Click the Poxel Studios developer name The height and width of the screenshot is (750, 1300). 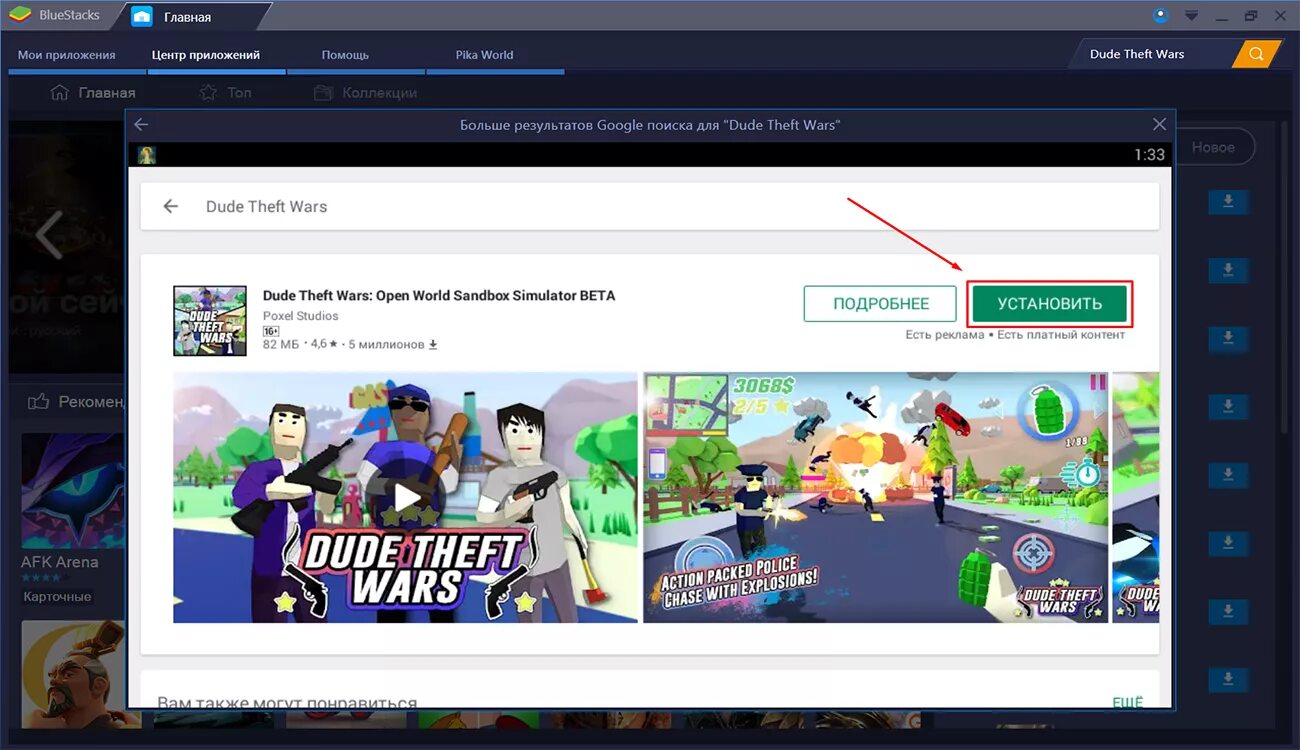(300, 316)
